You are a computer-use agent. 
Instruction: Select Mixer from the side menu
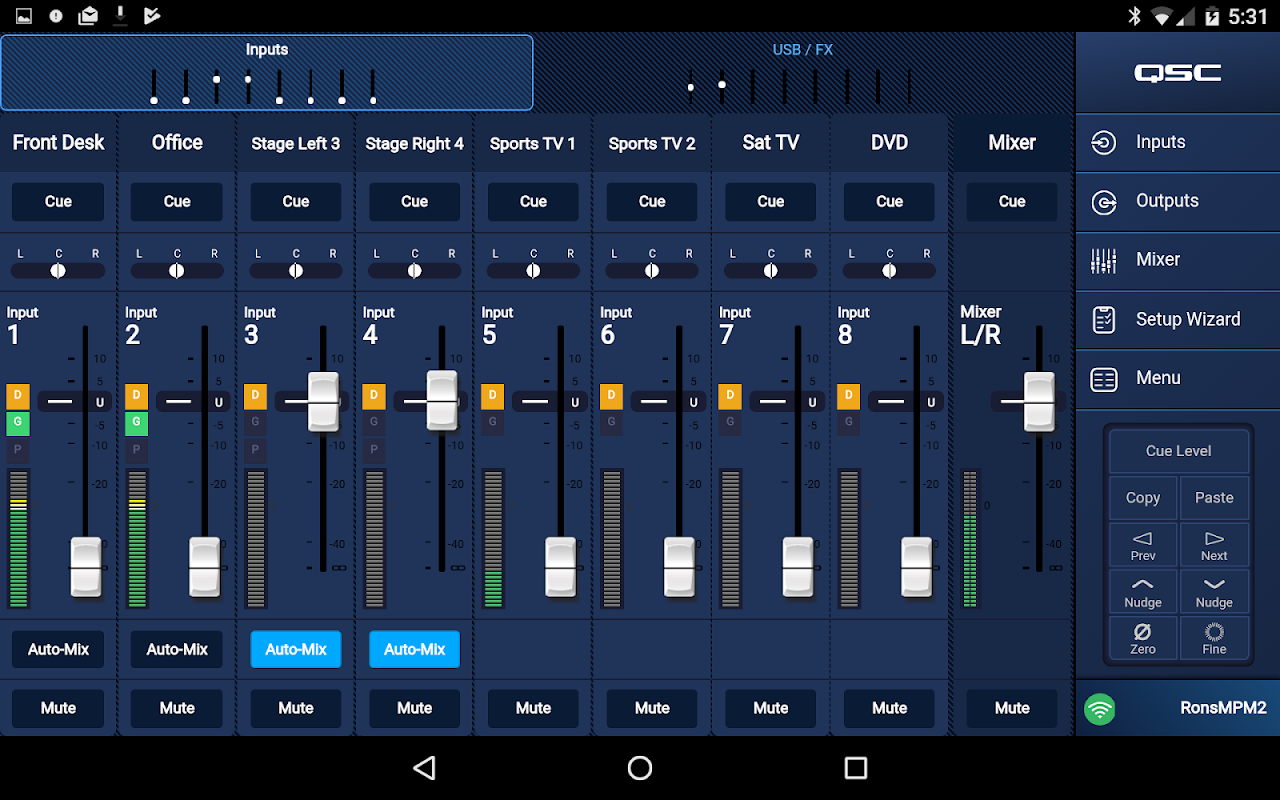(1178, 261)
